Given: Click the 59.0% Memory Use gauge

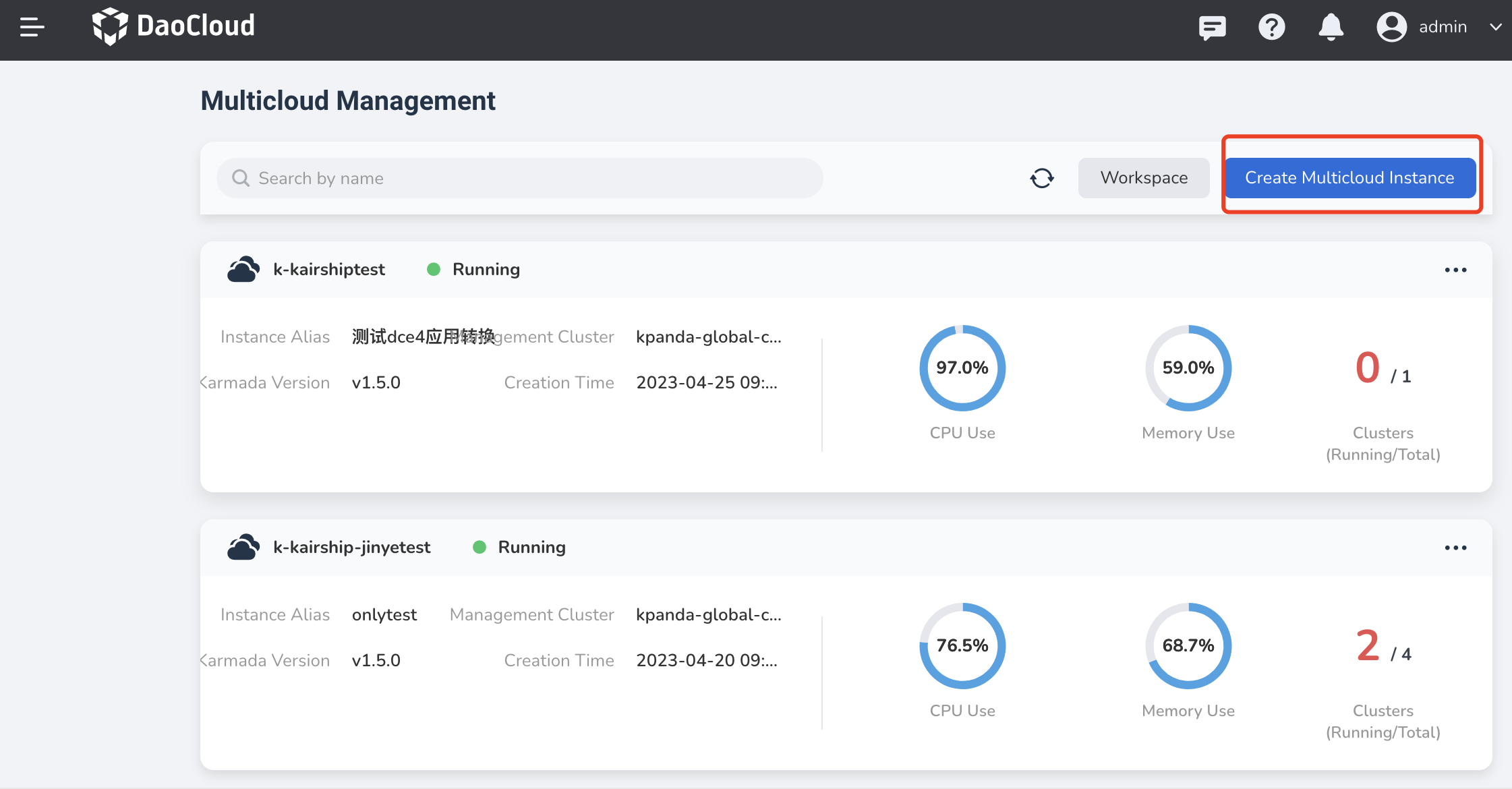Looking at the screenshot, I should point(1188,368).
